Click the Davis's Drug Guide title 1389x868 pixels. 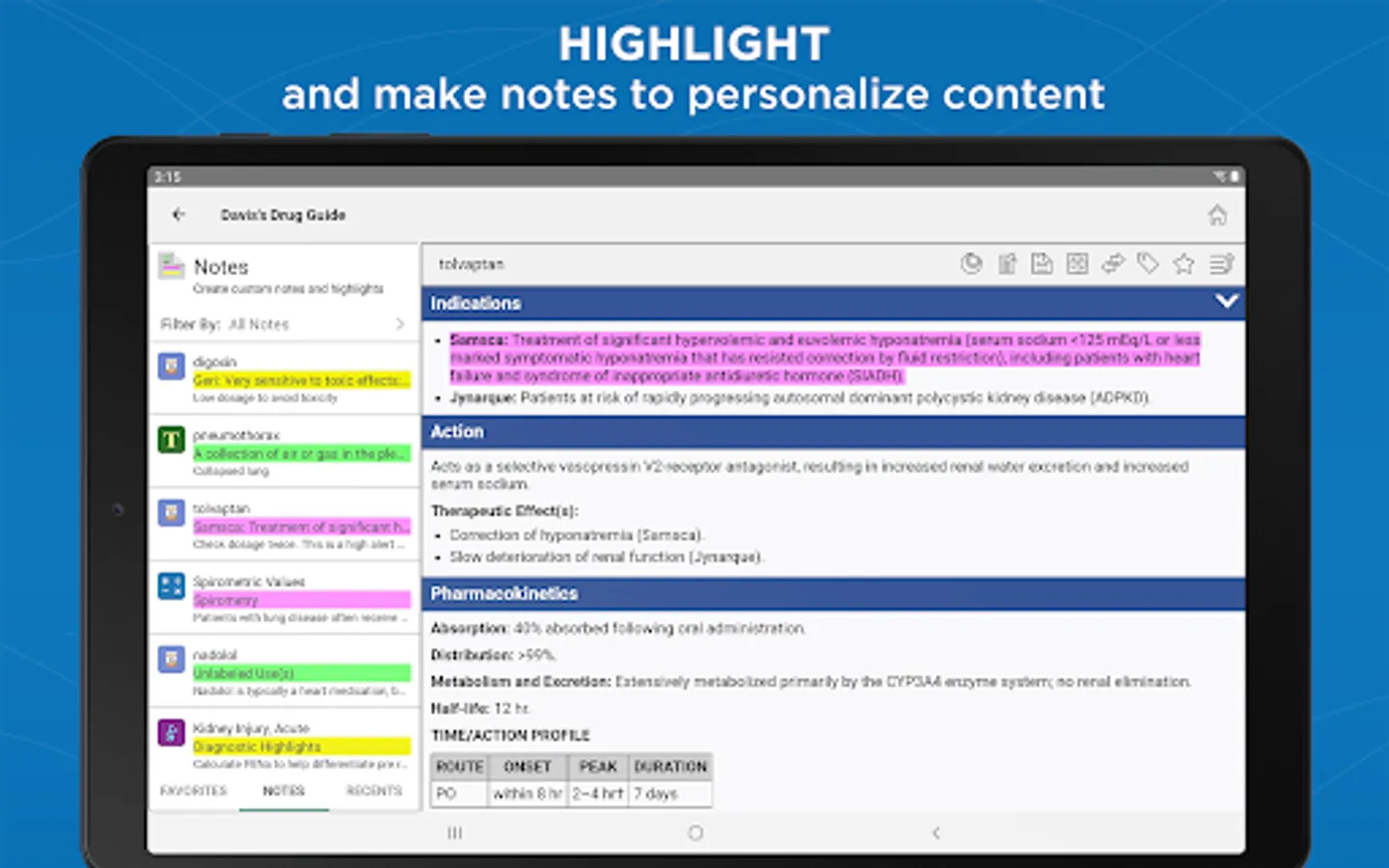pyautogui.click(x=283, y=215)
